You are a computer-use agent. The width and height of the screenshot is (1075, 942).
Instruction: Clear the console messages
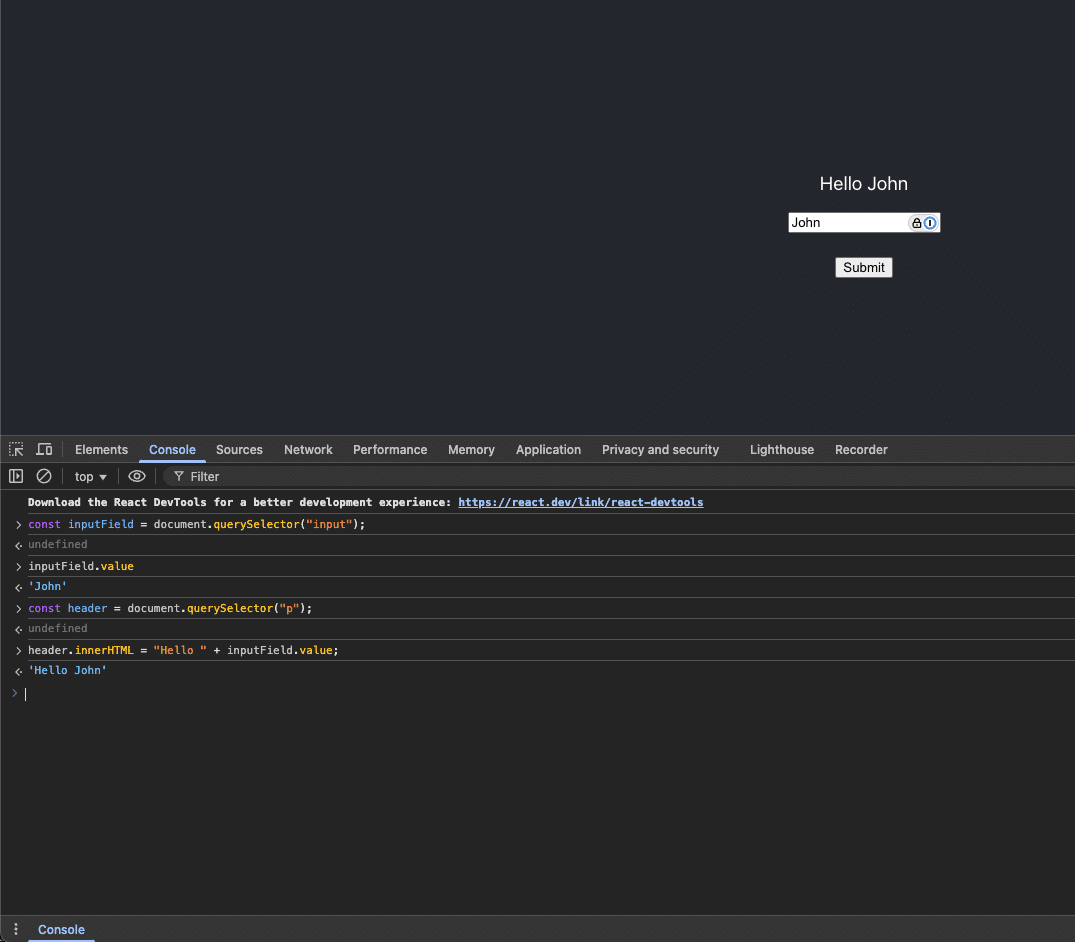coord(44,476)
